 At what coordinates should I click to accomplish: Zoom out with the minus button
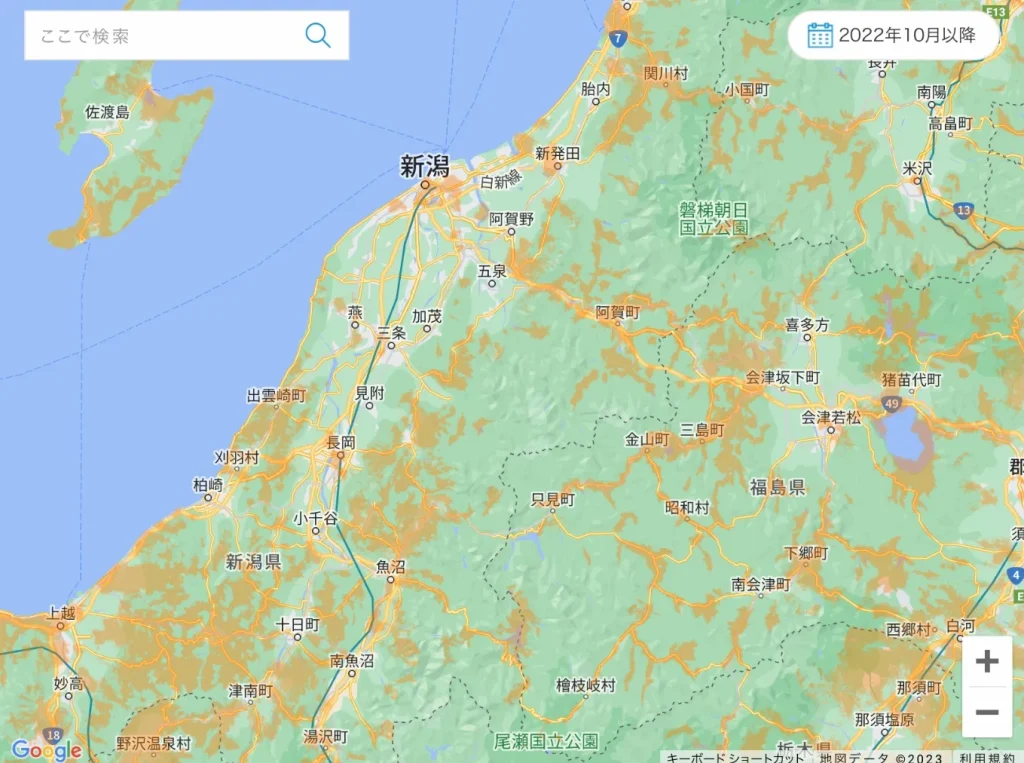pos(987,712)
